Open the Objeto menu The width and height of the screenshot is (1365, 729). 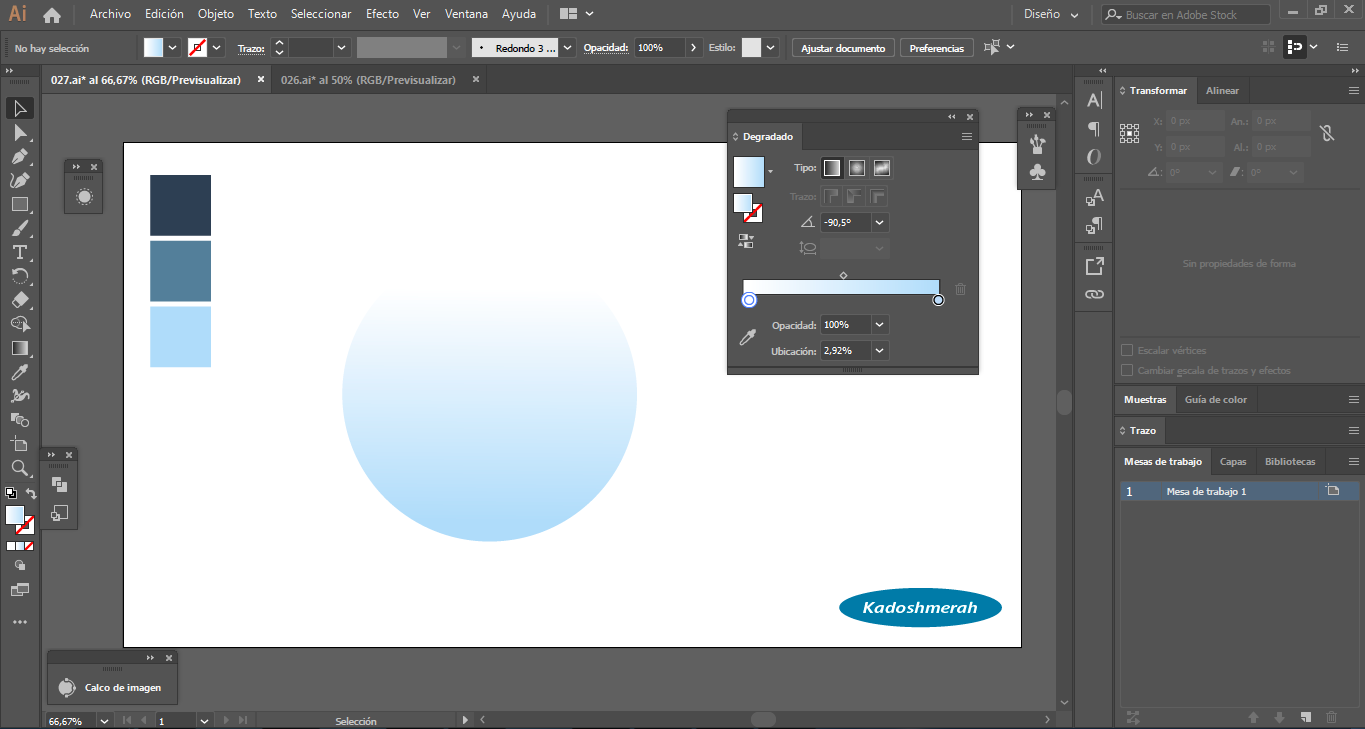click(x=216, y=15)
